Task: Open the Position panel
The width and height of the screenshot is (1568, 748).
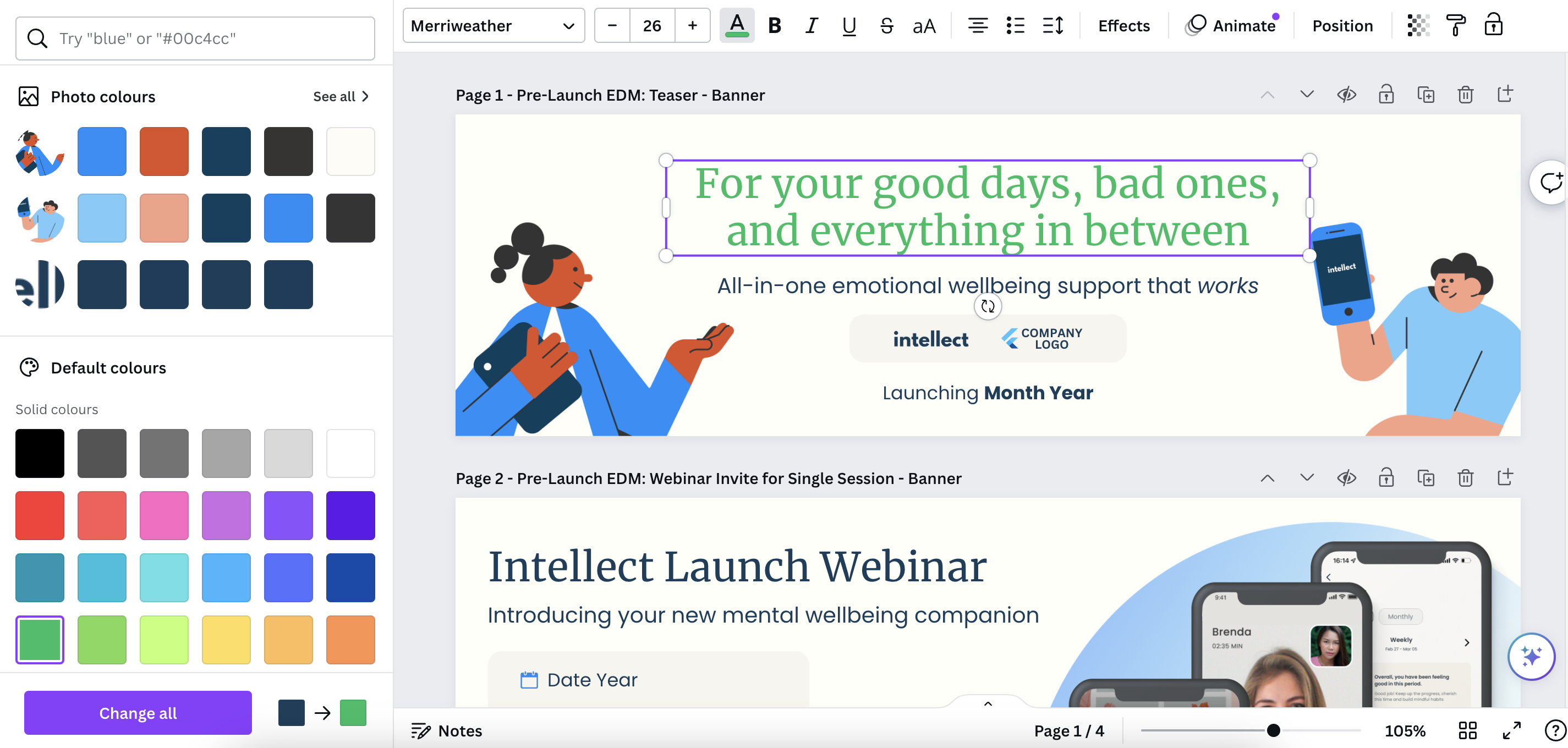Action: [x=1342, y=25]
